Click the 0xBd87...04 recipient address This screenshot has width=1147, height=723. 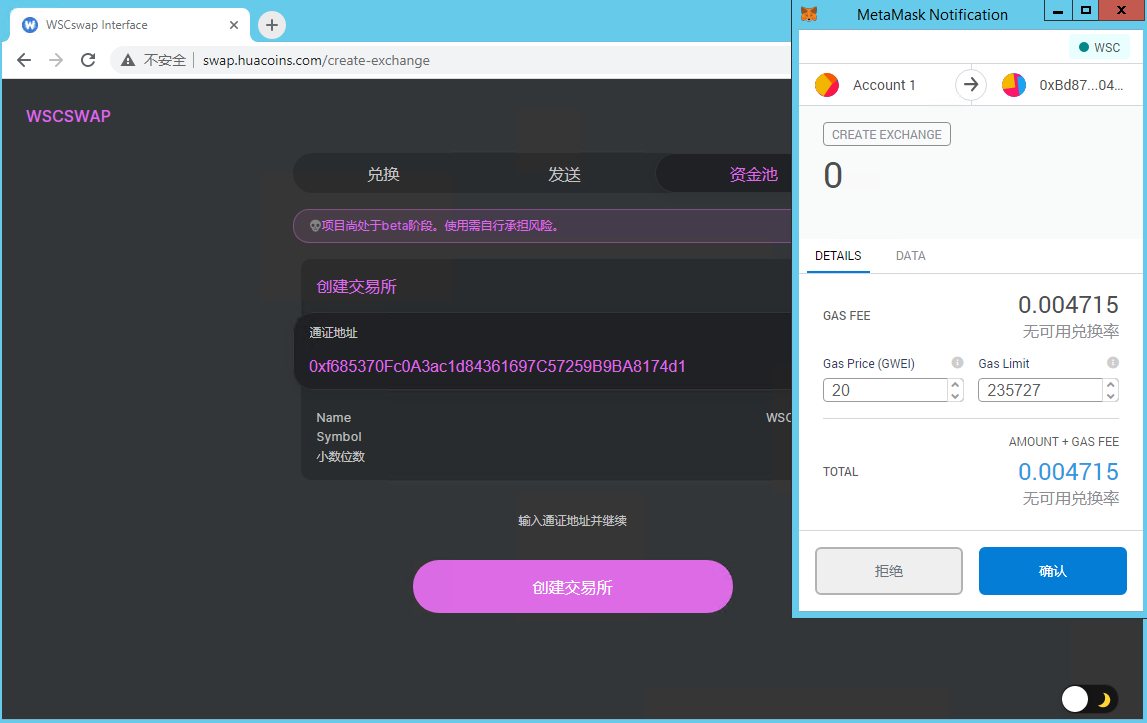1080,85
